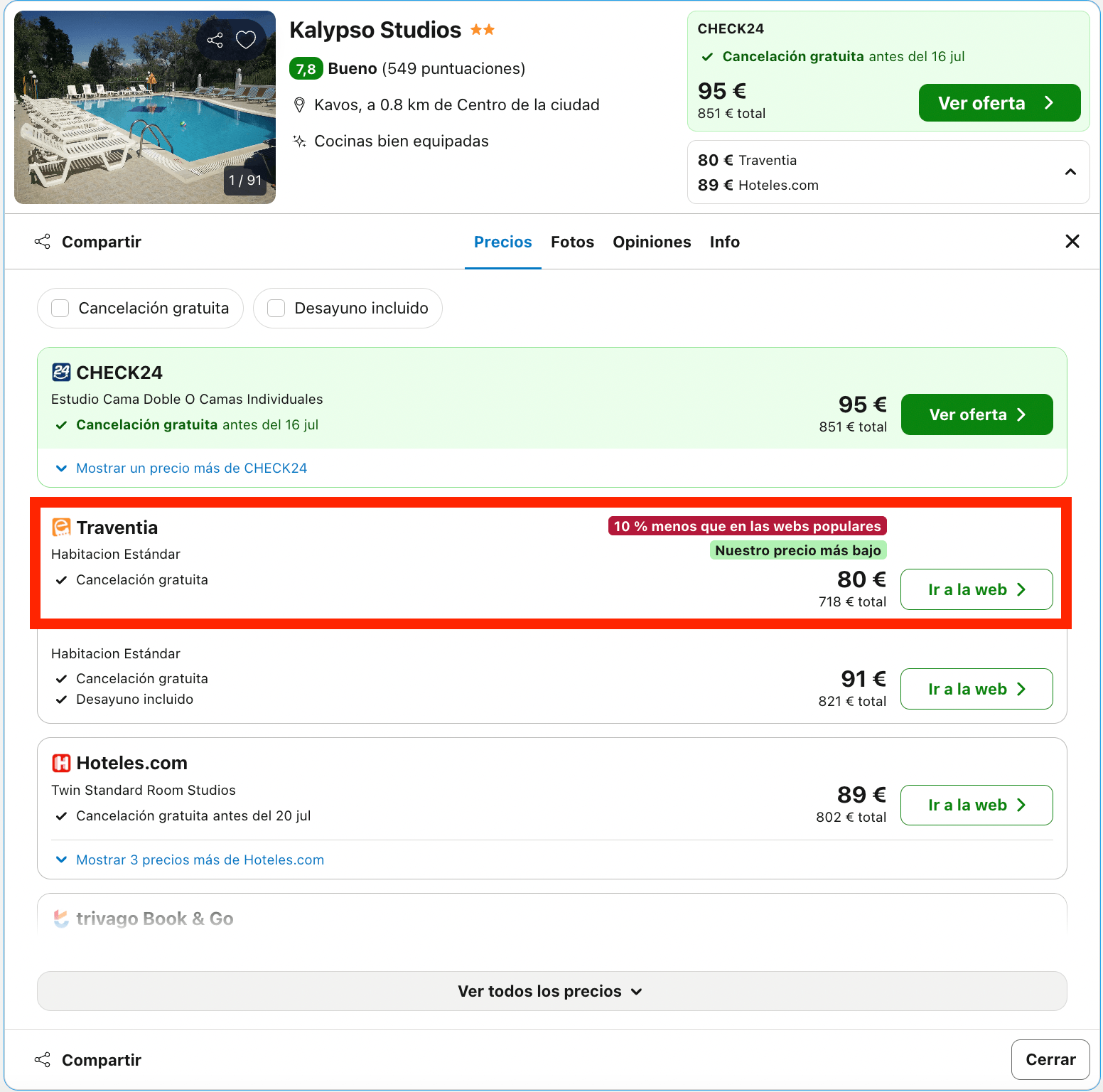The image size is (1103, 1092).
Task: Click the 'Kalypso Studios' hotel title
Action: tap(375, 30)
